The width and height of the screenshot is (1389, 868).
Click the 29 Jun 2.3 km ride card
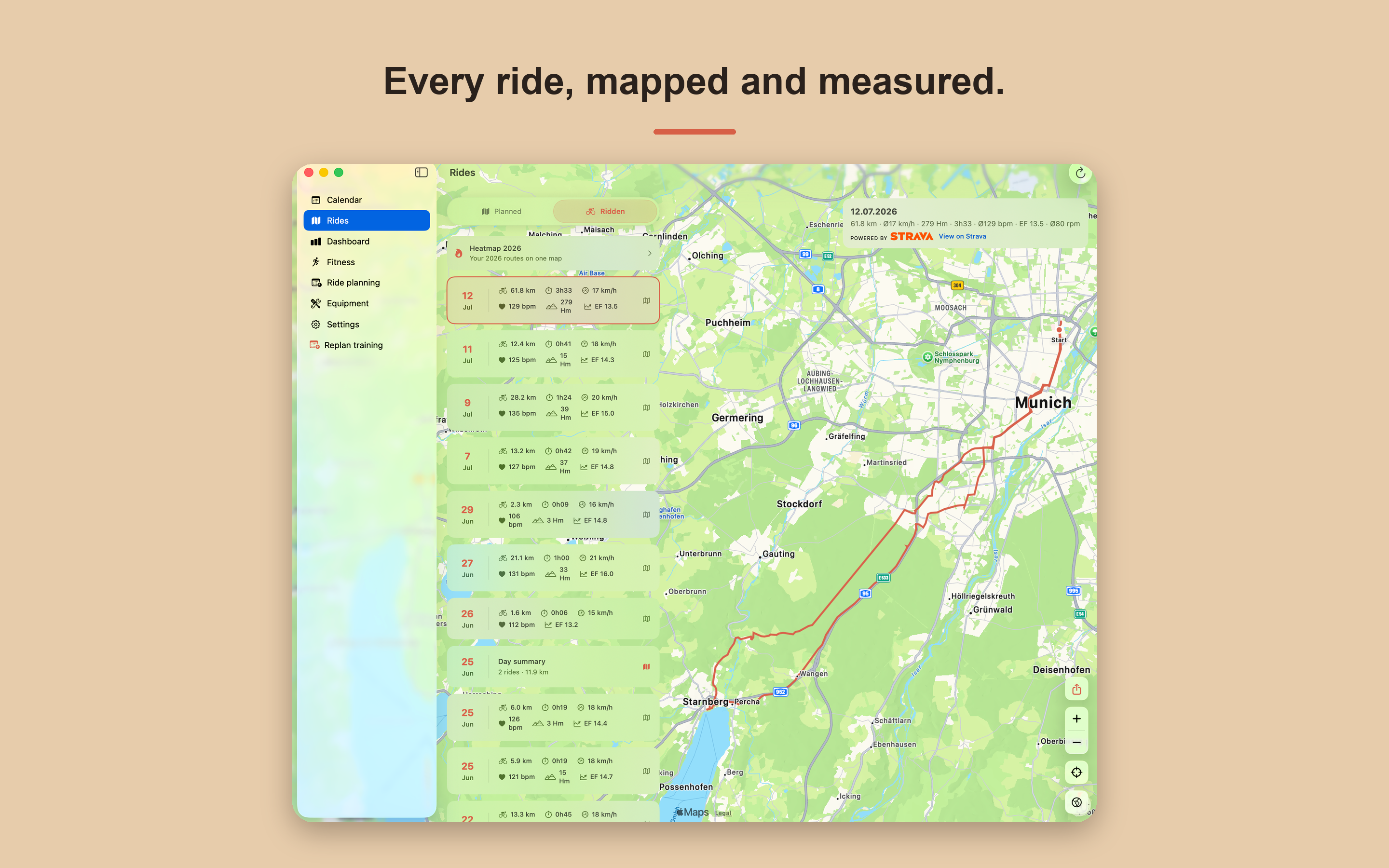(553, 514)
